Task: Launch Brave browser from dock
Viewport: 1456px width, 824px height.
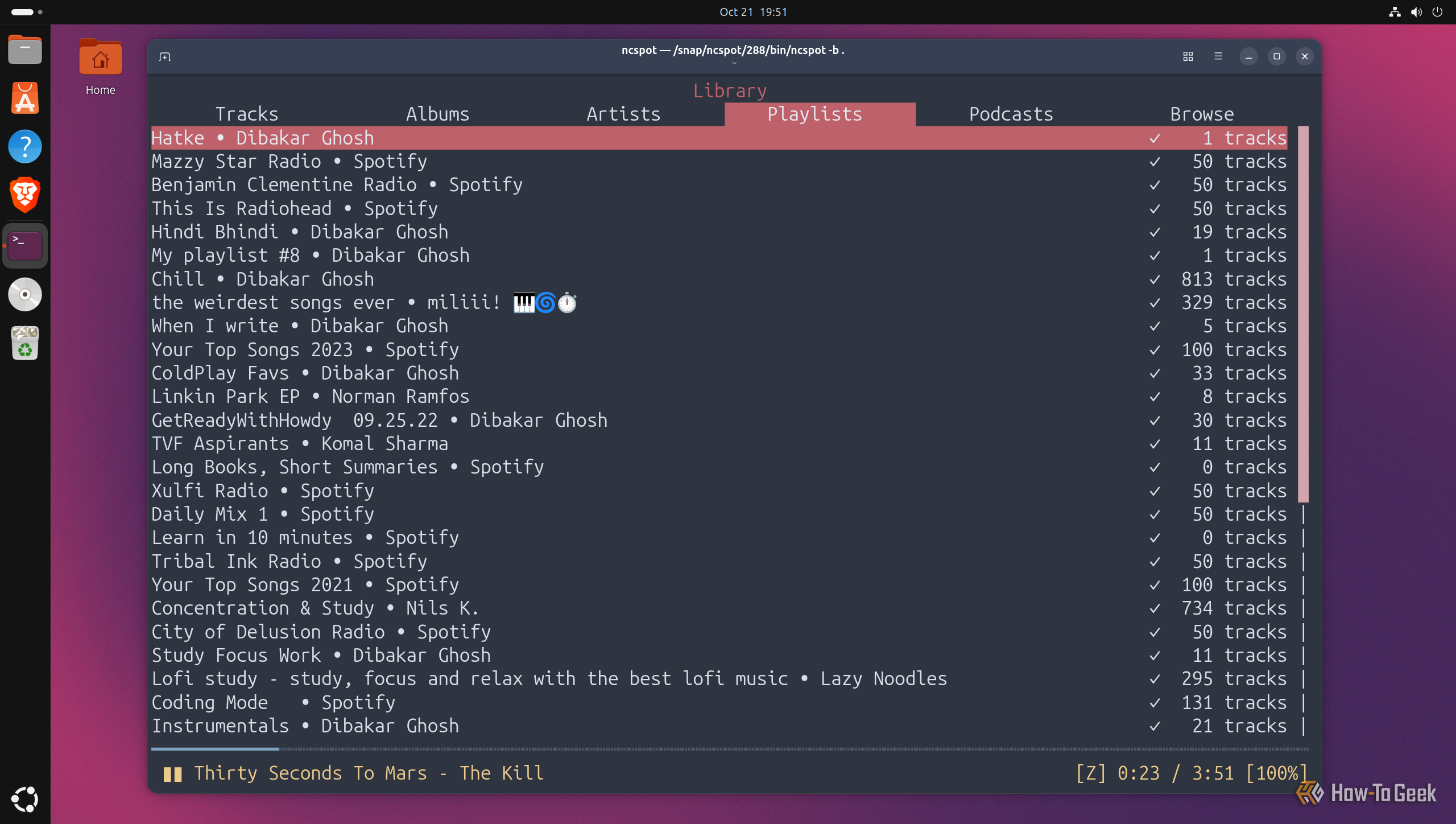Action: click(25, 195)
